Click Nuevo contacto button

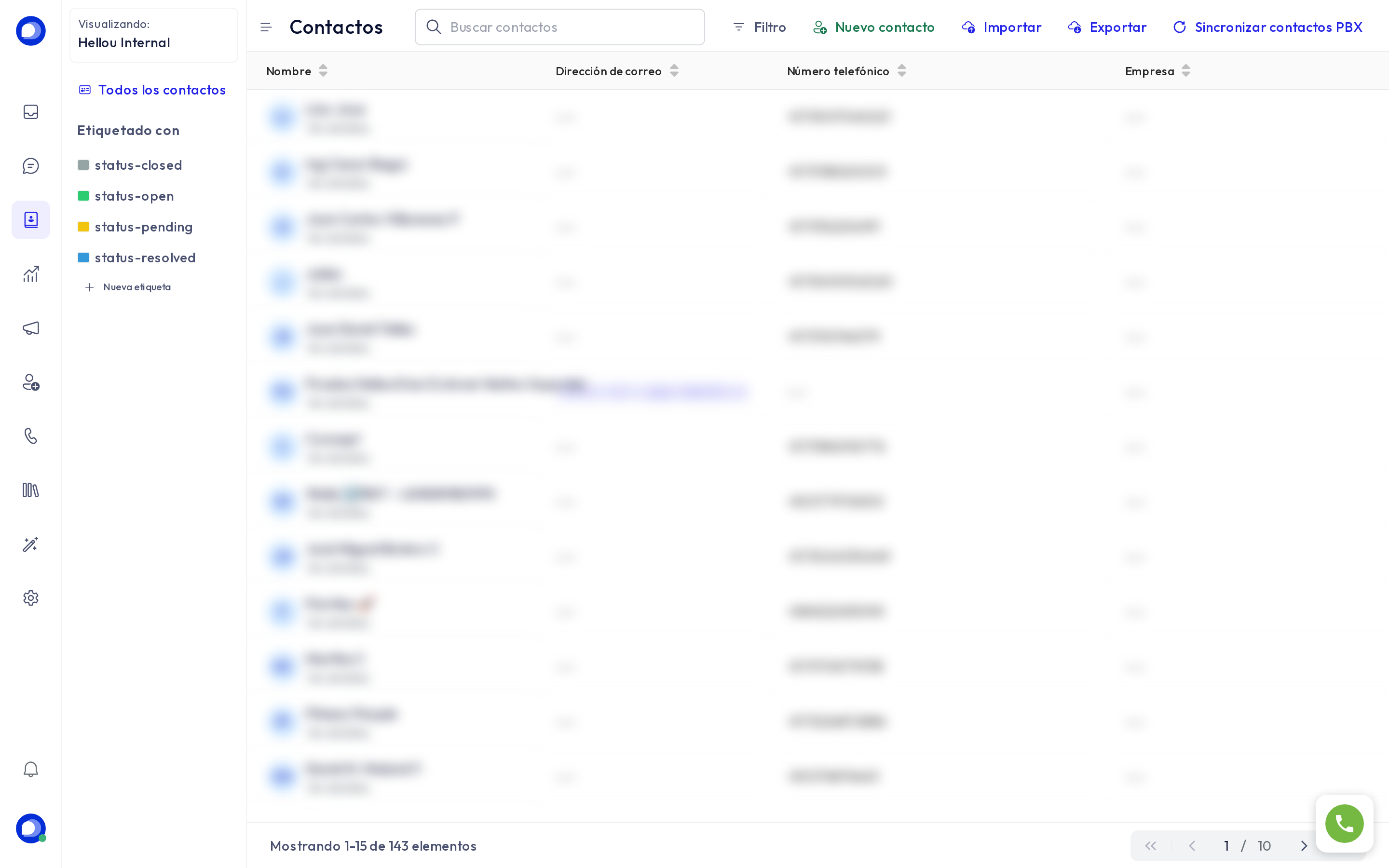pyautogui.click(x=873, y=27)
